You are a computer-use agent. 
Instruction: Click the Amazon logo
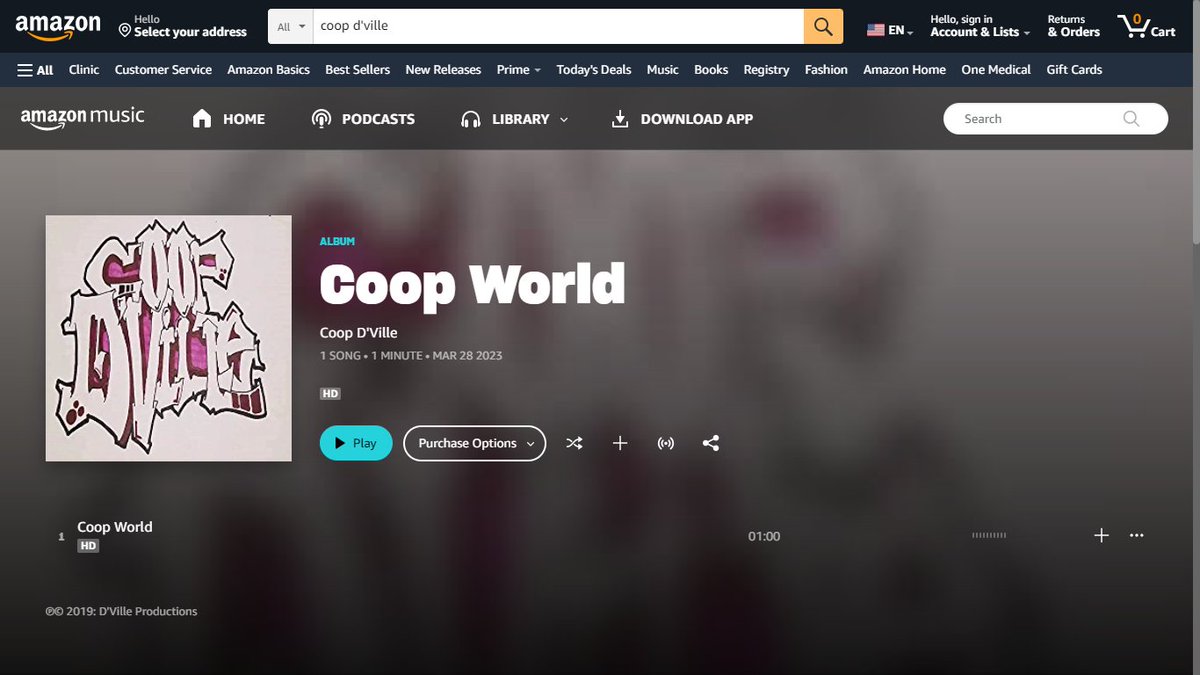pos(58,26)
